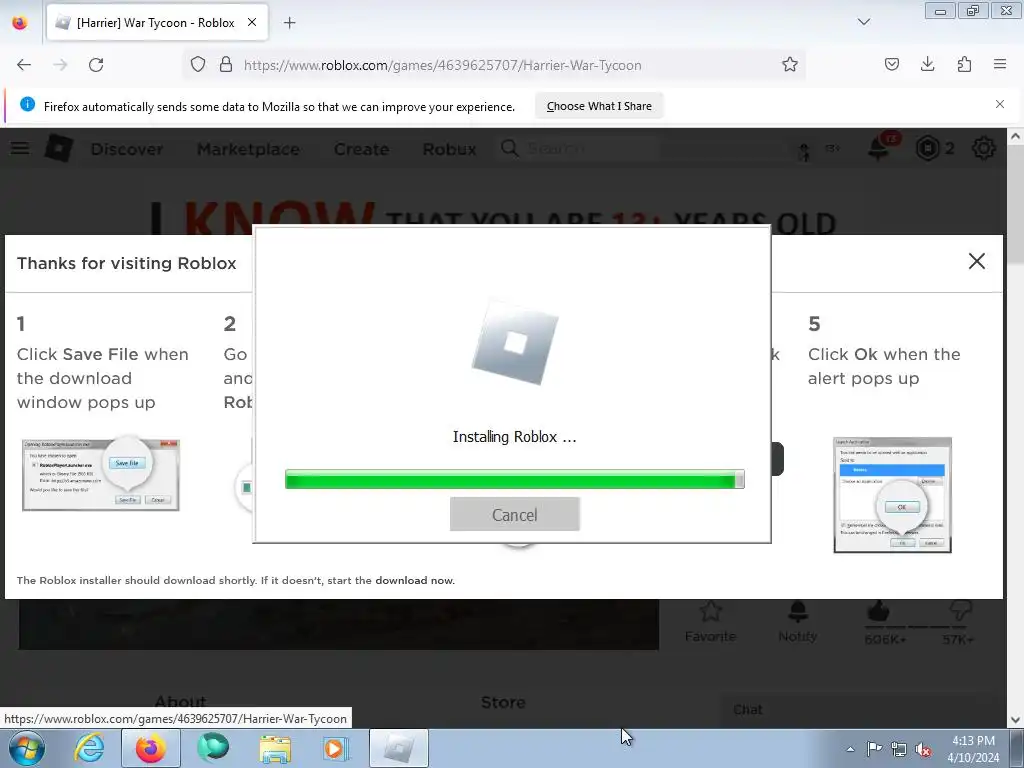Open the Firefox application menu
The height and width of the screenshot is (768, 1024).
click(x=1000, y=64)
